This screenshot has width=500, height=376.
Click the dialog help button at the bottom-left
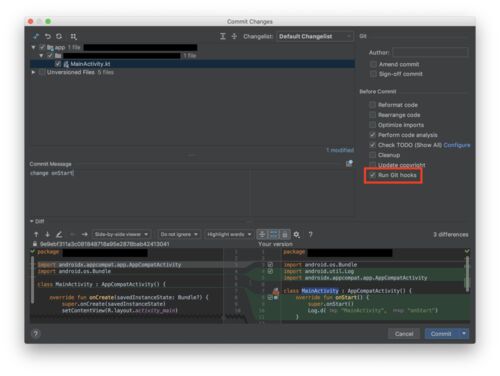point(36,333)
